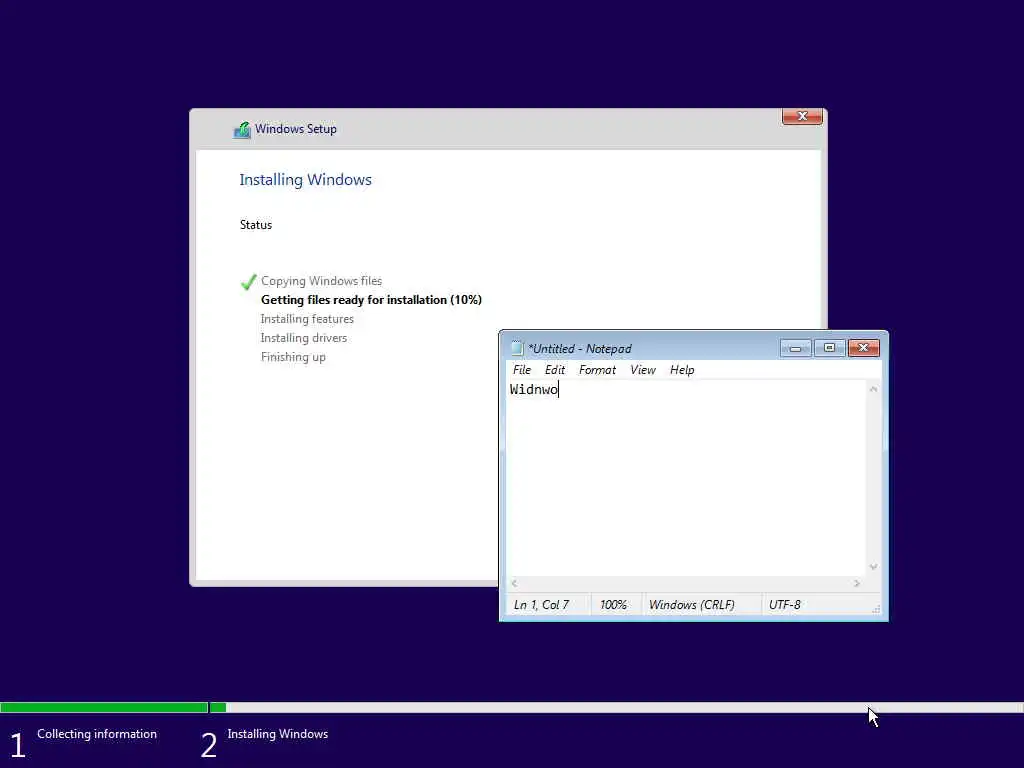Click the green filled progress bar segment
The height and width of the screenshot is (768, 1024).
click(x=104, y=707)
